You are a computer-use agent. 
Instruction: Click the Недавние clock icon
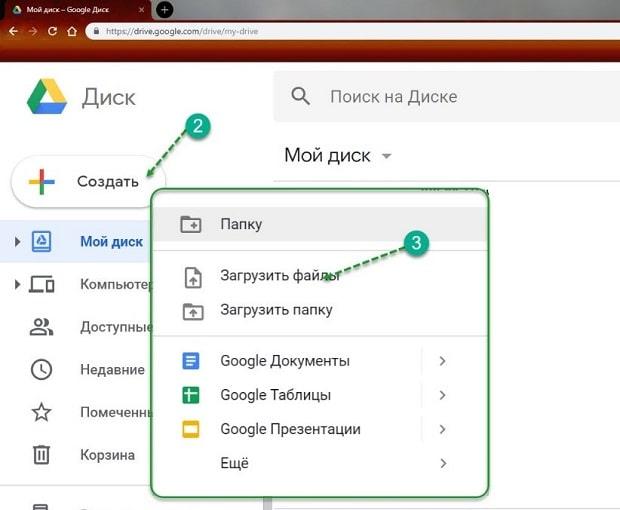pyautogui.click(x=42, y=370)
